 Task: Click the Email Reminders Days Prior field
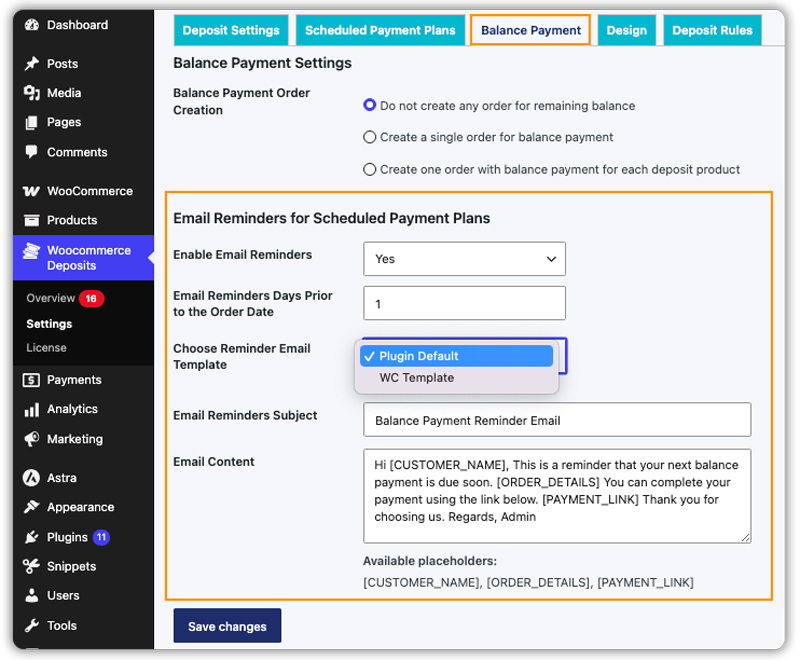pyautogui.click(x=464, y=303)
